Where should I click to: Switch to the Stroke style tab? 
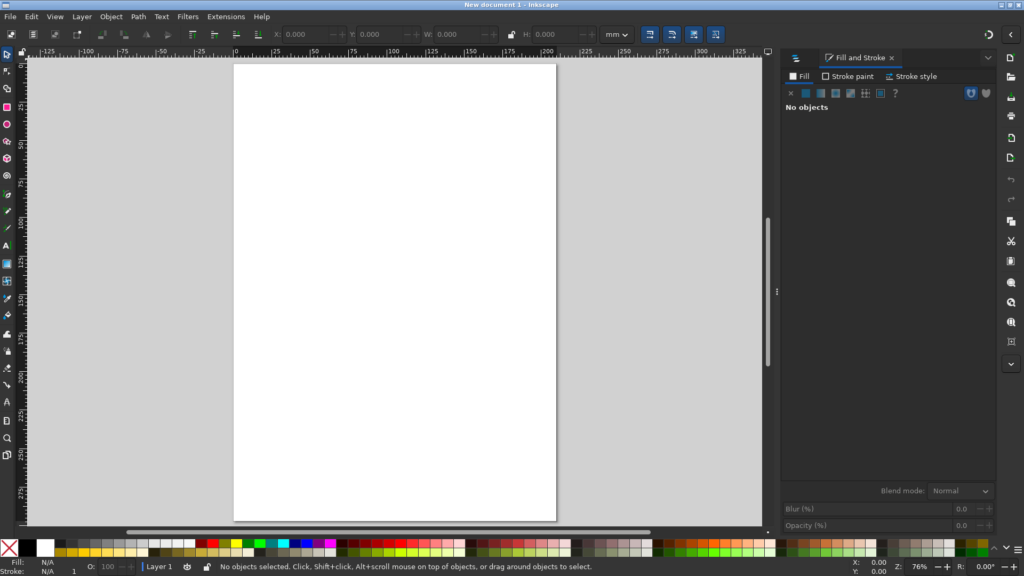(x=911, y=76)
